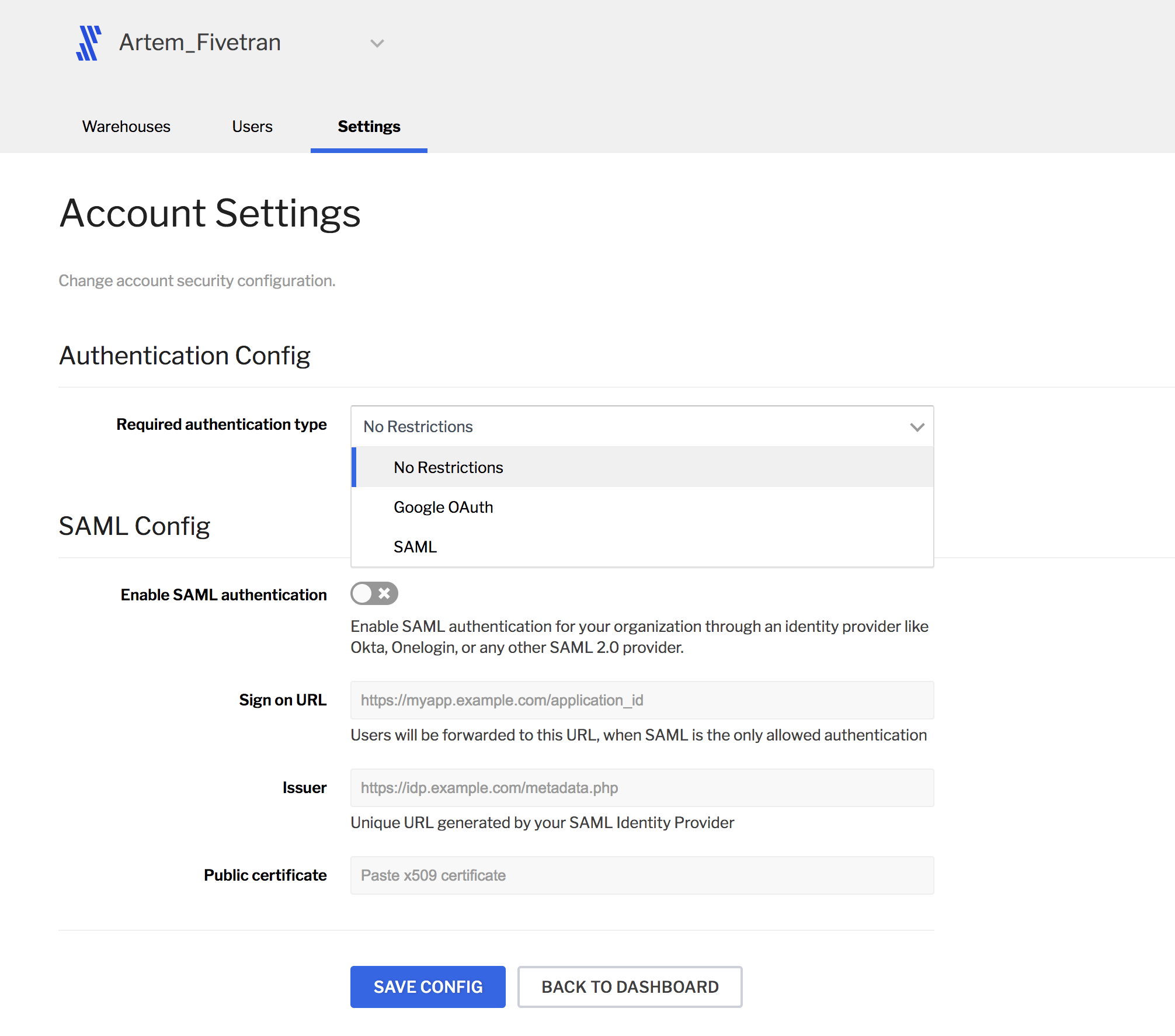Click the 'Public certificate' label
1175x1036 pixels.
coord(265,875)
